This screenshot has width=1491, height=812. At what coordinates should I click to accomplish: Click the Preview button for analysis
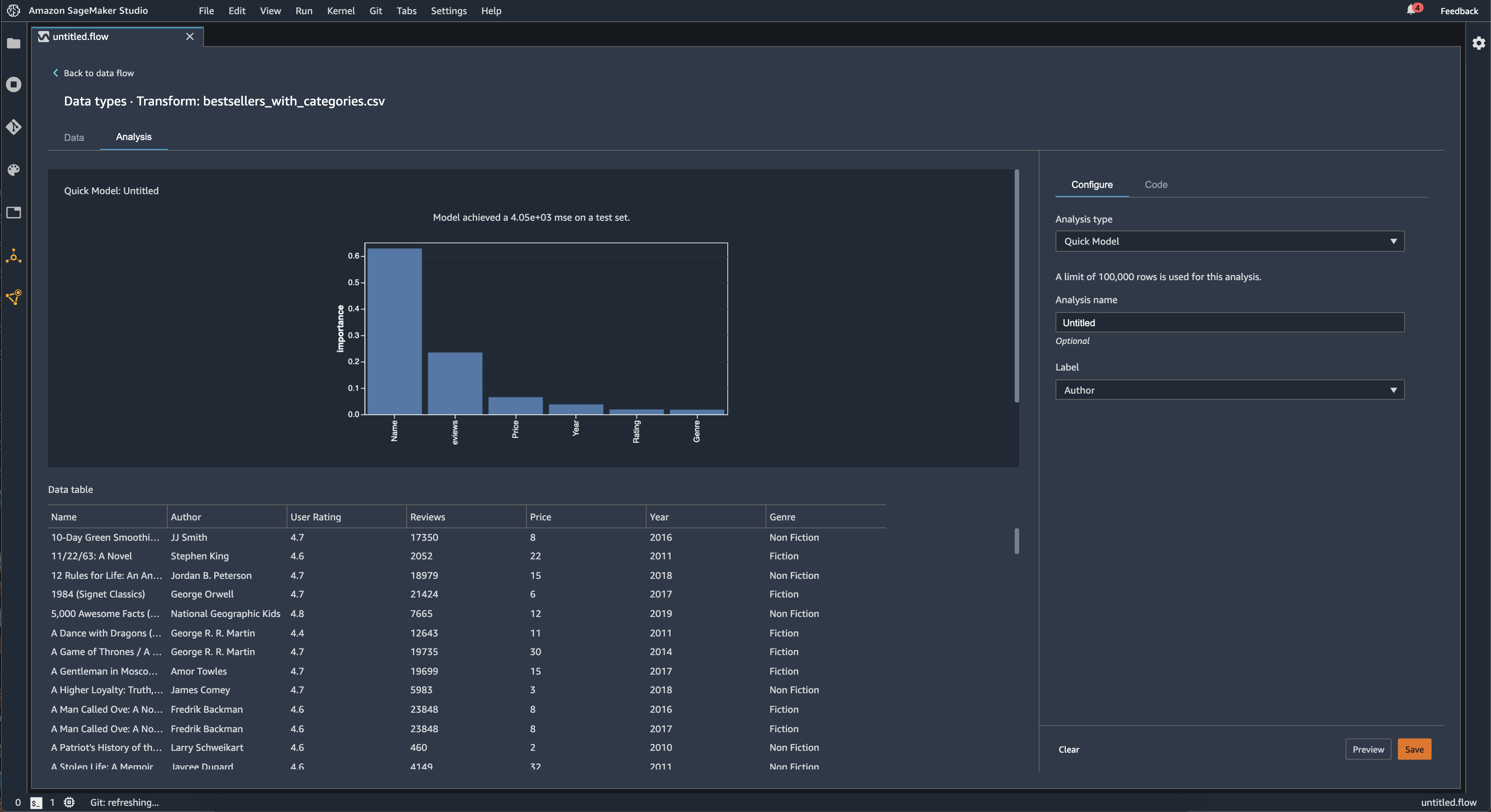click(1368, 748)
